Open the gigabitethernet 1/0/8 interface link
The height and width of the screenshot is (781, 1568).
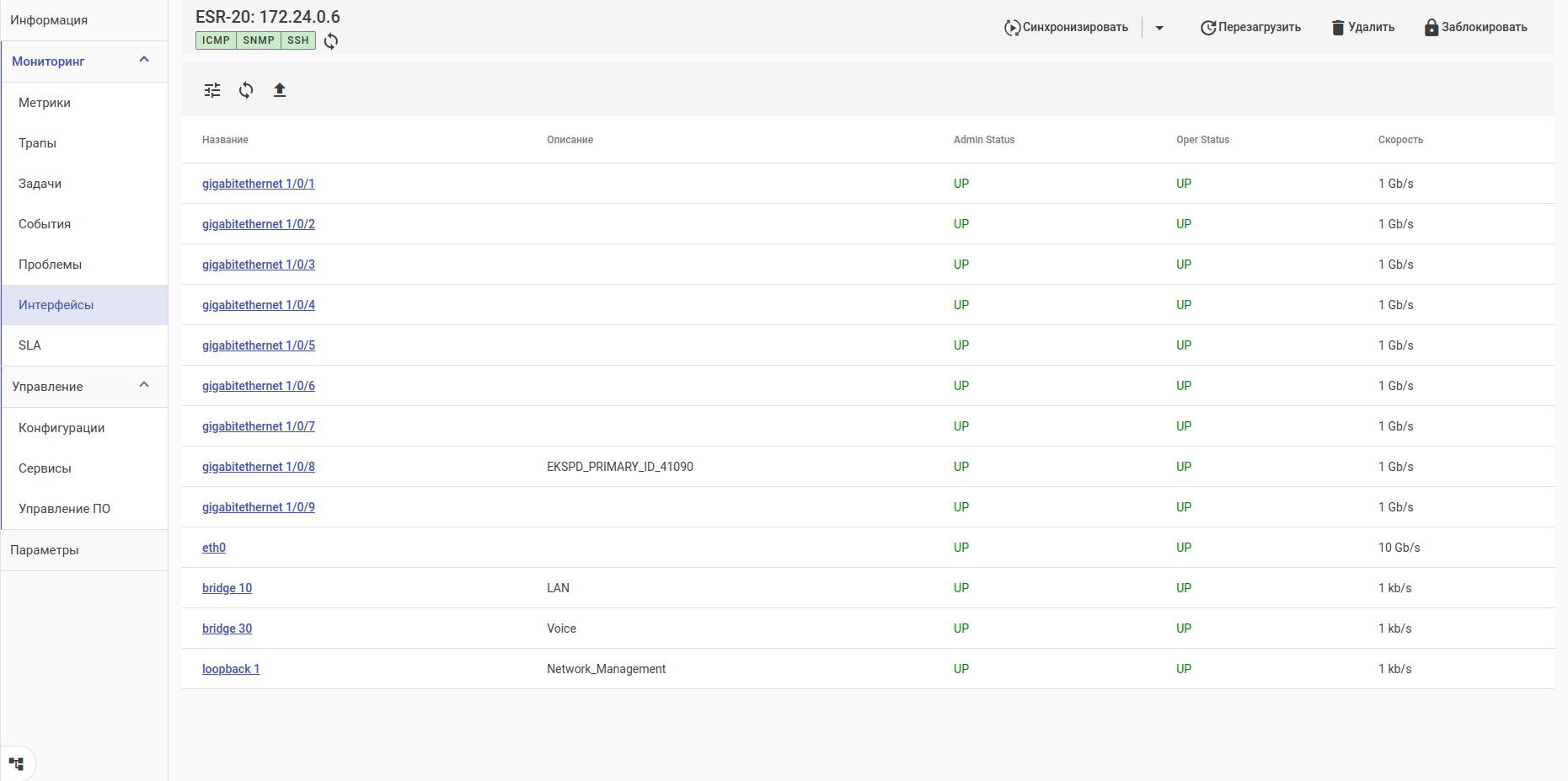pyautogui.click(x=259, y=467)
